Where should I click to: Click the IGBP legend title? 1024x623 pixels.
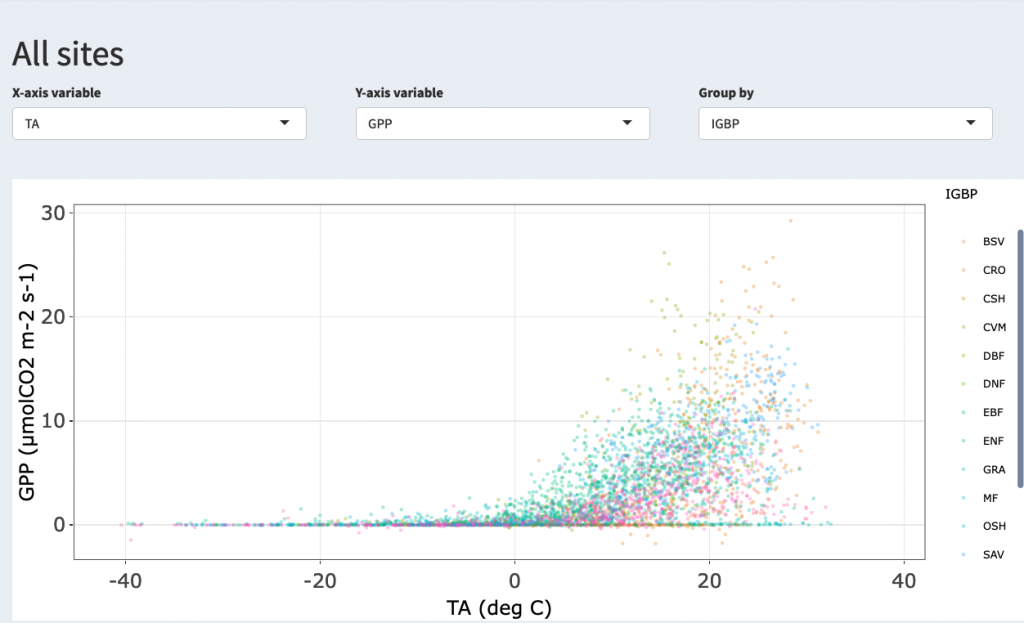click(x=962, y=194)
